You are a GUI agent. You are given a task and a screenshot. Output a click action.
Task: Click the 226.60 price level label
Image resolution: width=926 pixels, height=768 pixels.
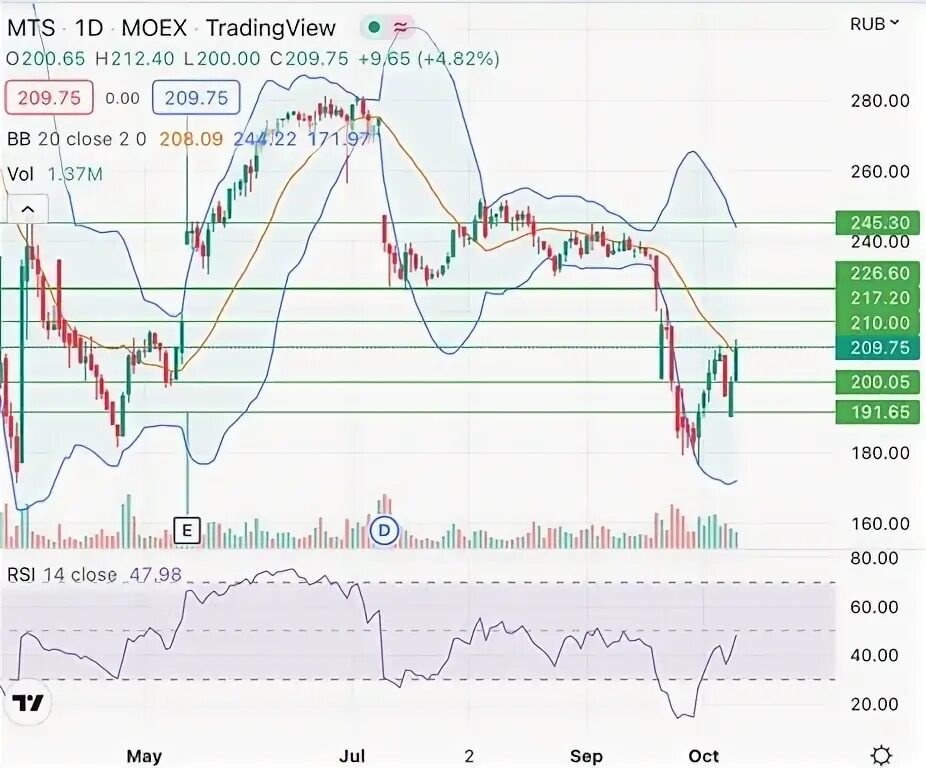[x=878, y=273]
